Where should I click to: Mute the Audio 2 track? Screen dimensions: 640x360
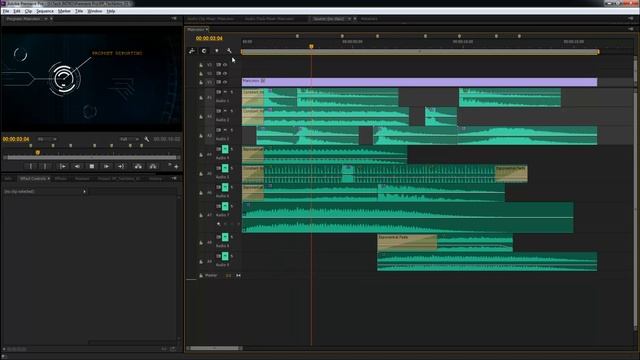(x=225, y=111)
